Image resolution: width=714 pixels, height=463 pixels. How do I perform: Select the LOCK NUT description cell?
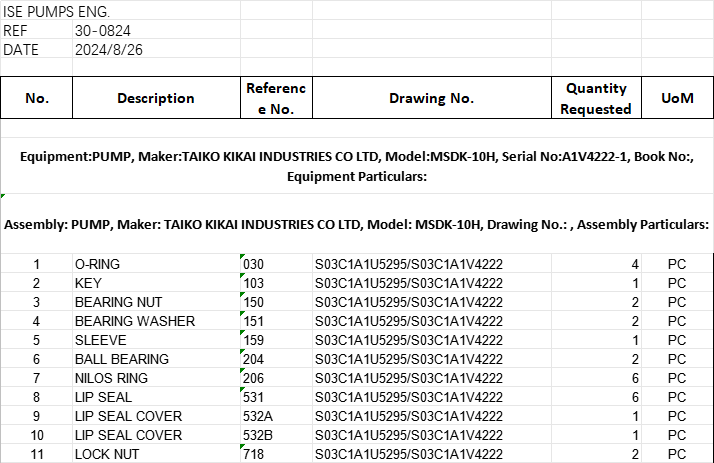107,454
